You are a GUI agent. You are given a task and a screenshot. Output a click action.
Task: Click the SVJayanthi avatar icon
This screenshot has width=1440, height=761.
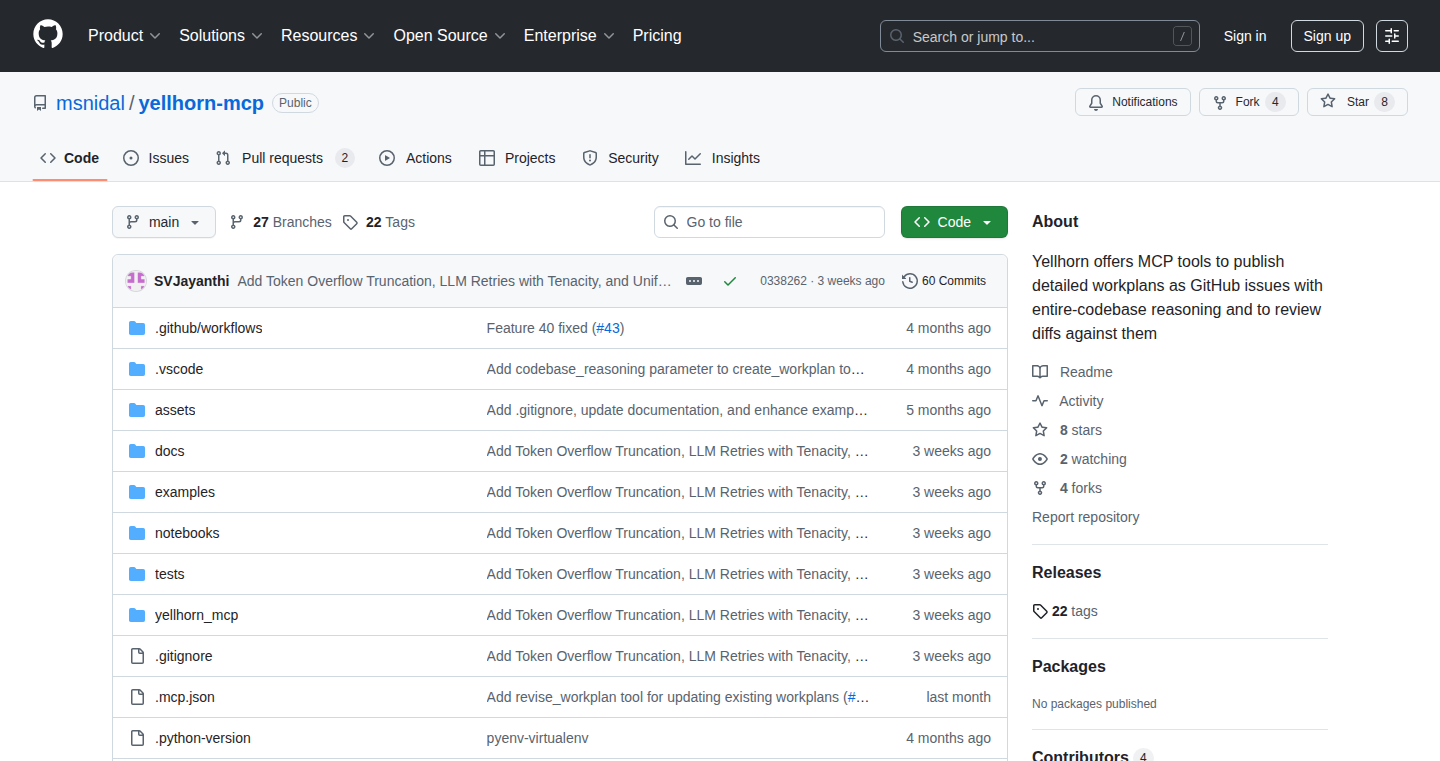coord(136,281)
